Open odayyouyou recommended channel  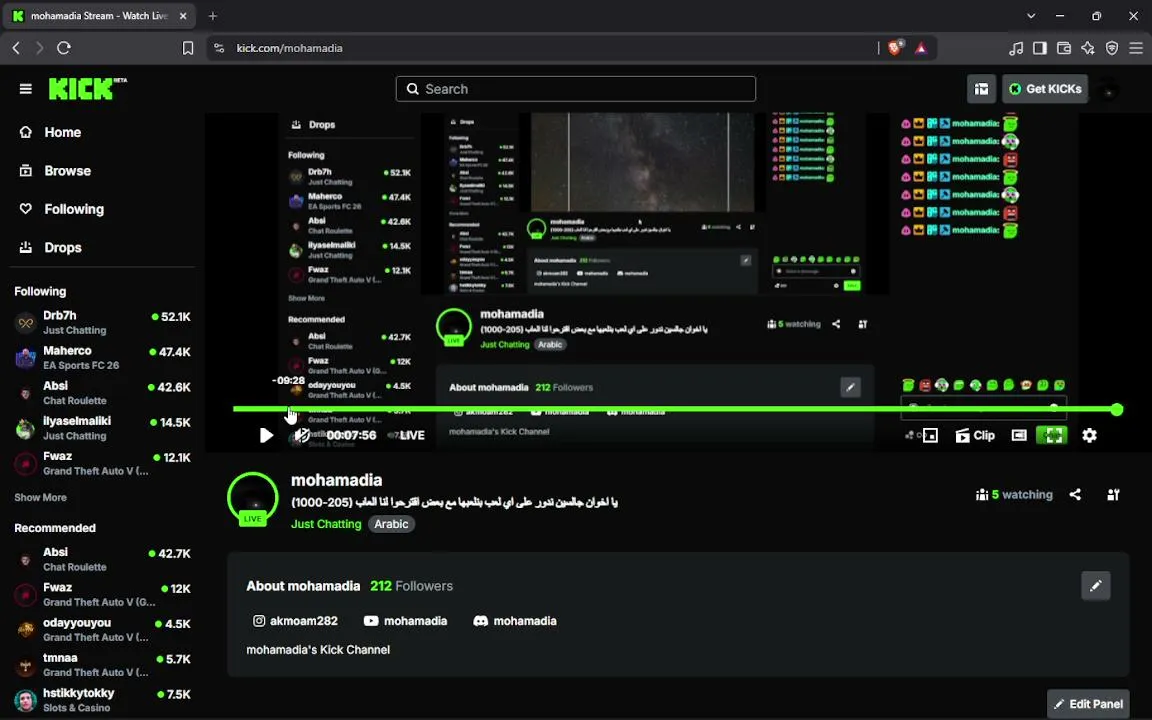pyautogui.click(x=102, y=630)
